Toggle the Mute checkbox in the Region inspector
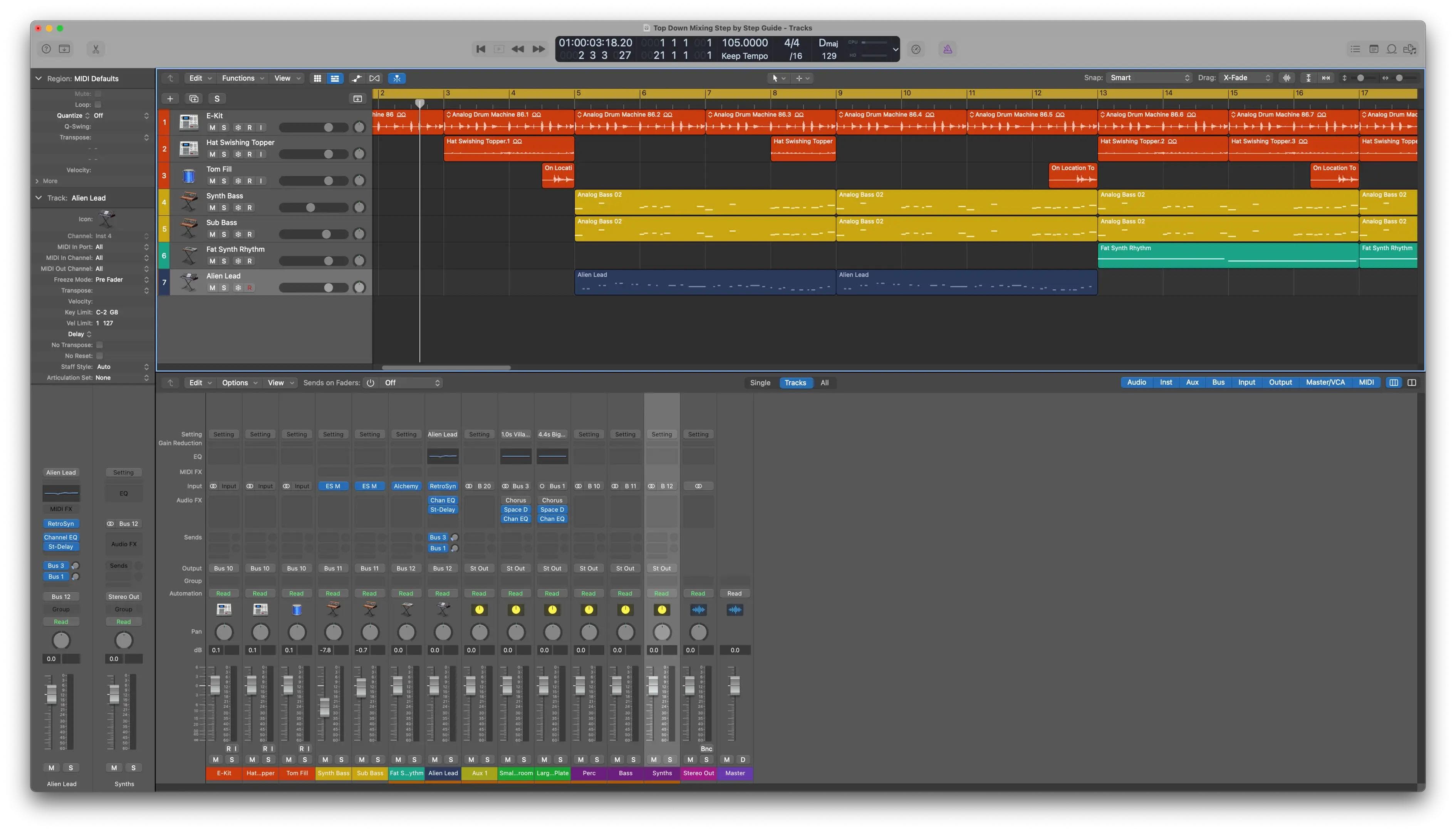Image resolution: width=1456 pixels, height=832 pixels. click(98, 94)
